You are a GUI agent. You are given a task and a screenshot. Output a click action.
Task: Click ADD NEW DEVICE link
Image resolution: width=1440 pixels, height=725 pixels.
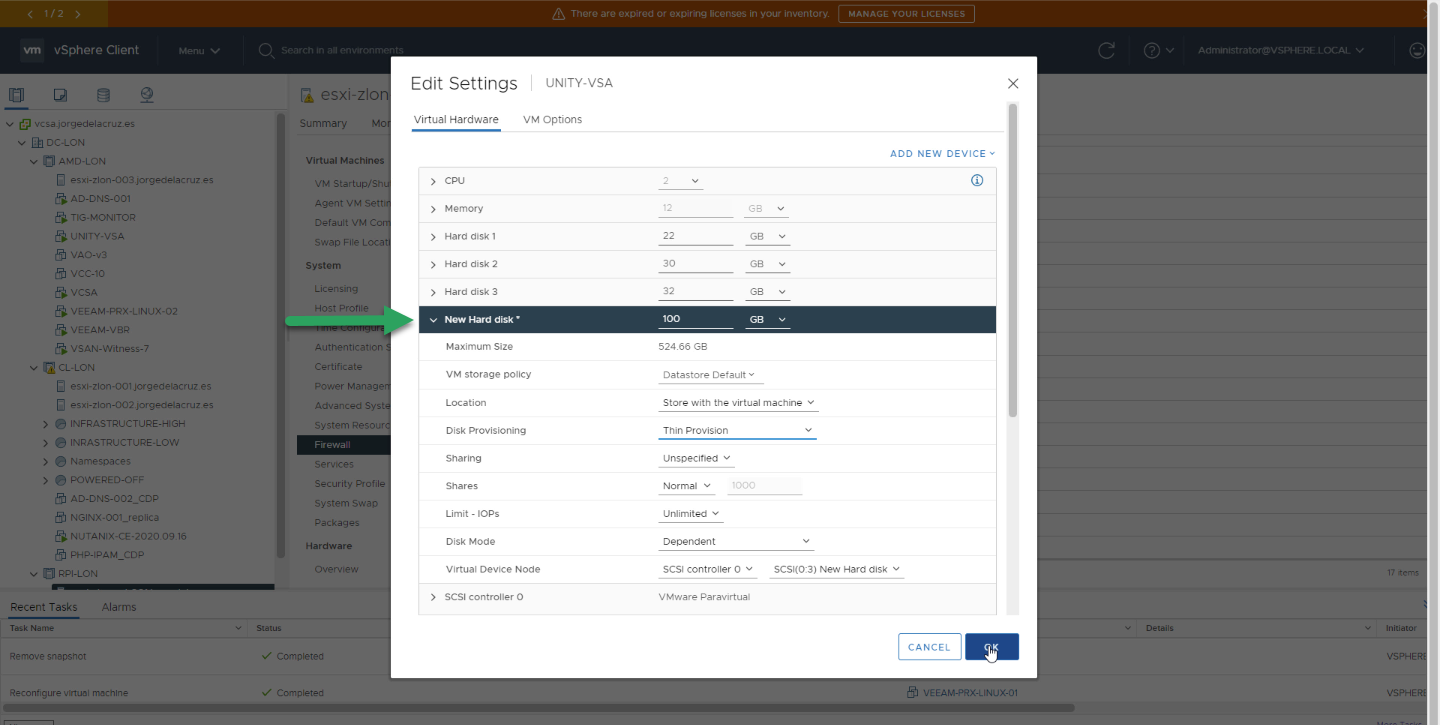click(x=943, y=154)
